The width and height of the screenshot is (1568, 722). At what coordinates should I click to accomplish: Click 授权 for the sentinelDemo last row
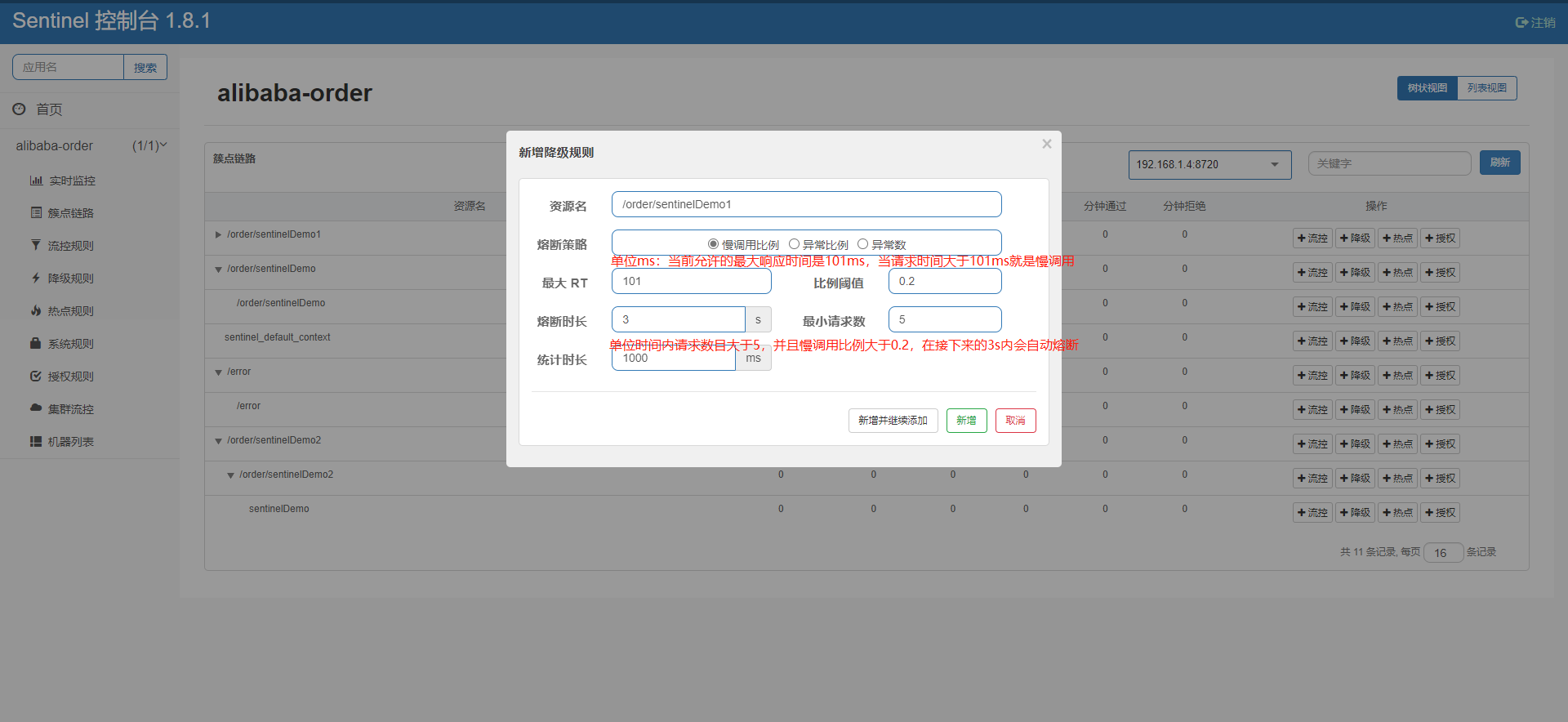tap(1440, 513)
